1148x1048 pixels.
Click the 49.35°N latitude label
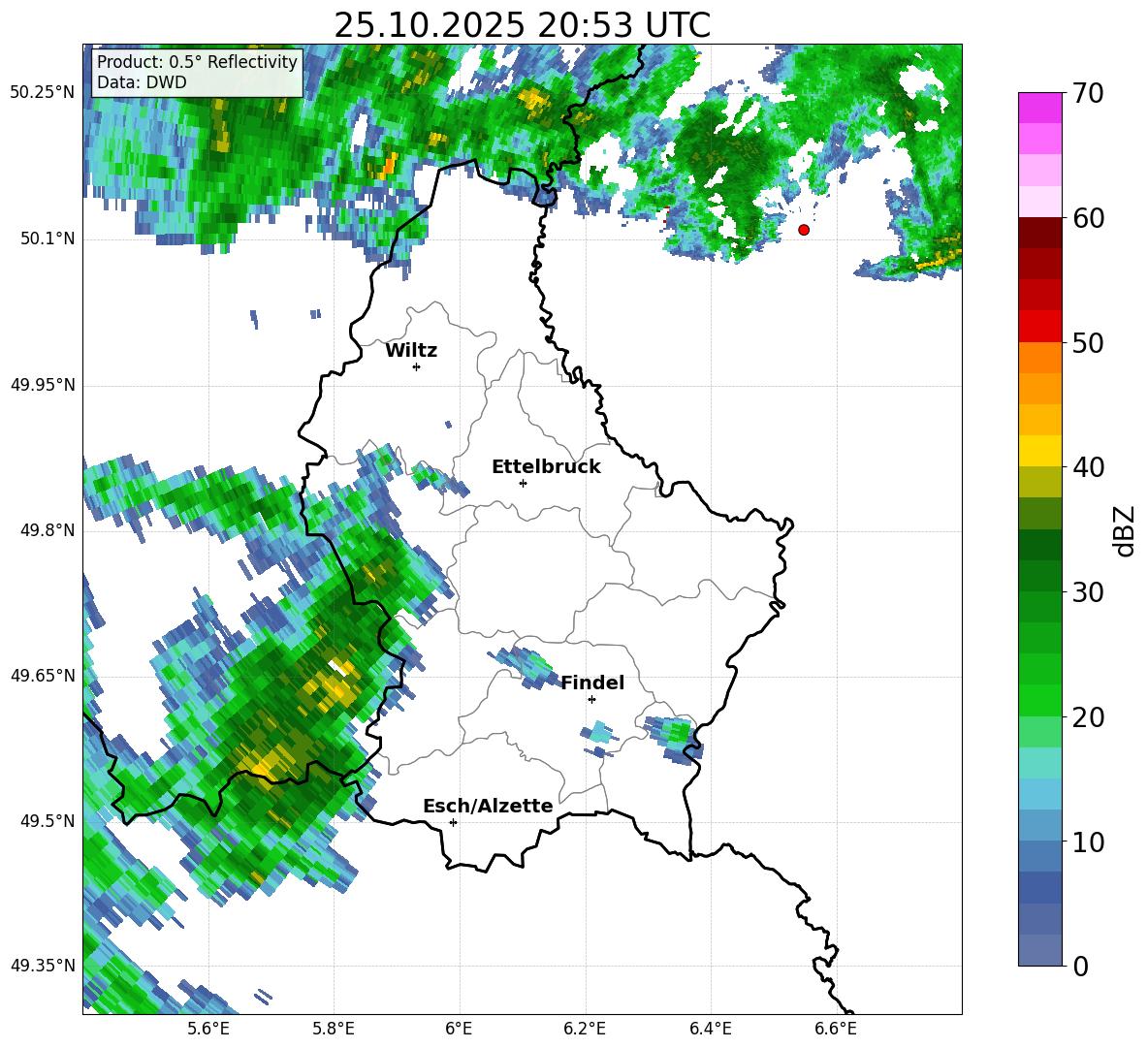[x=43, y=966]
